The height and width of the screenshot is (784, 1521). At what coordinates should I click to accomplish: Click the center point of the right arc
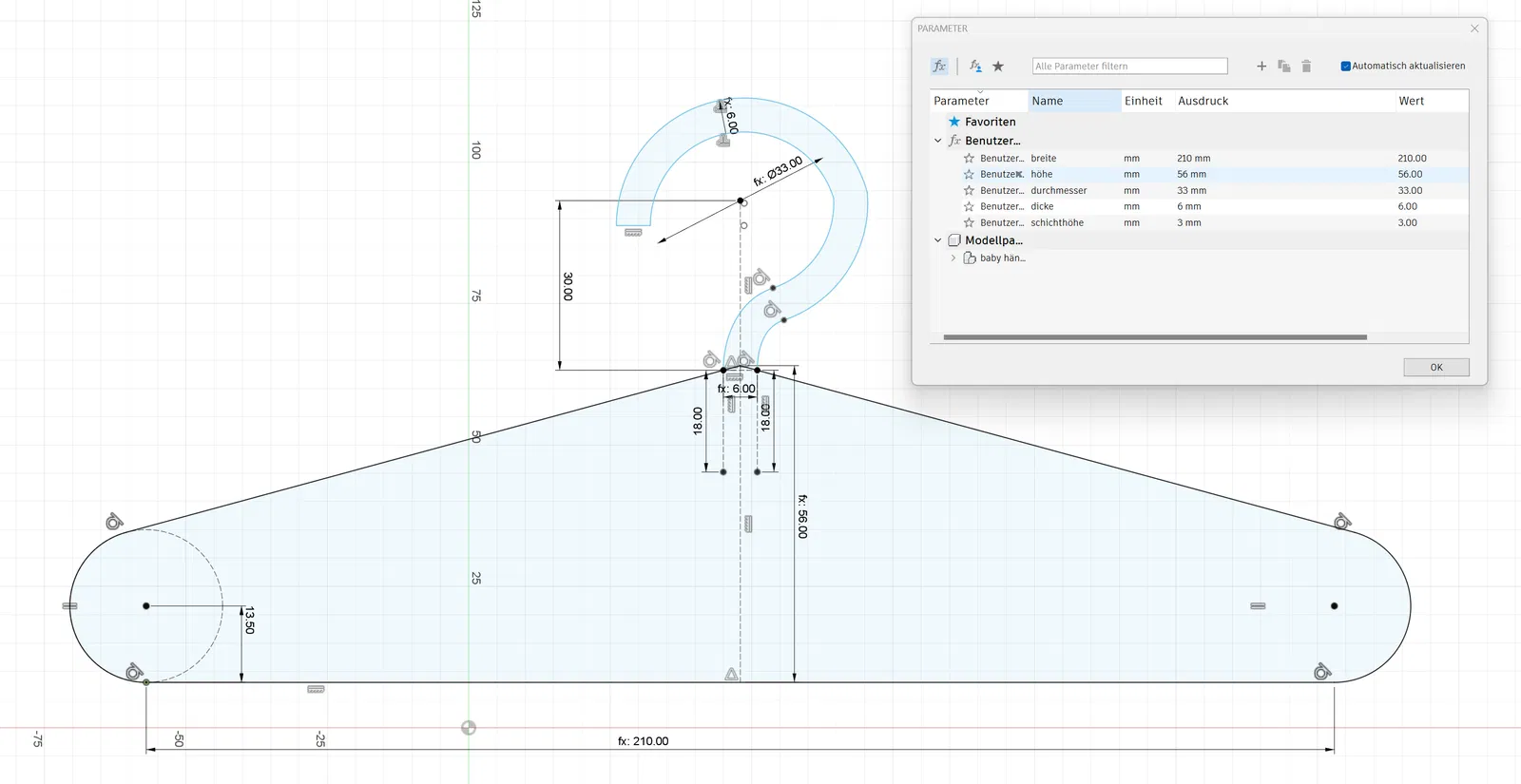coord(1335,605)
